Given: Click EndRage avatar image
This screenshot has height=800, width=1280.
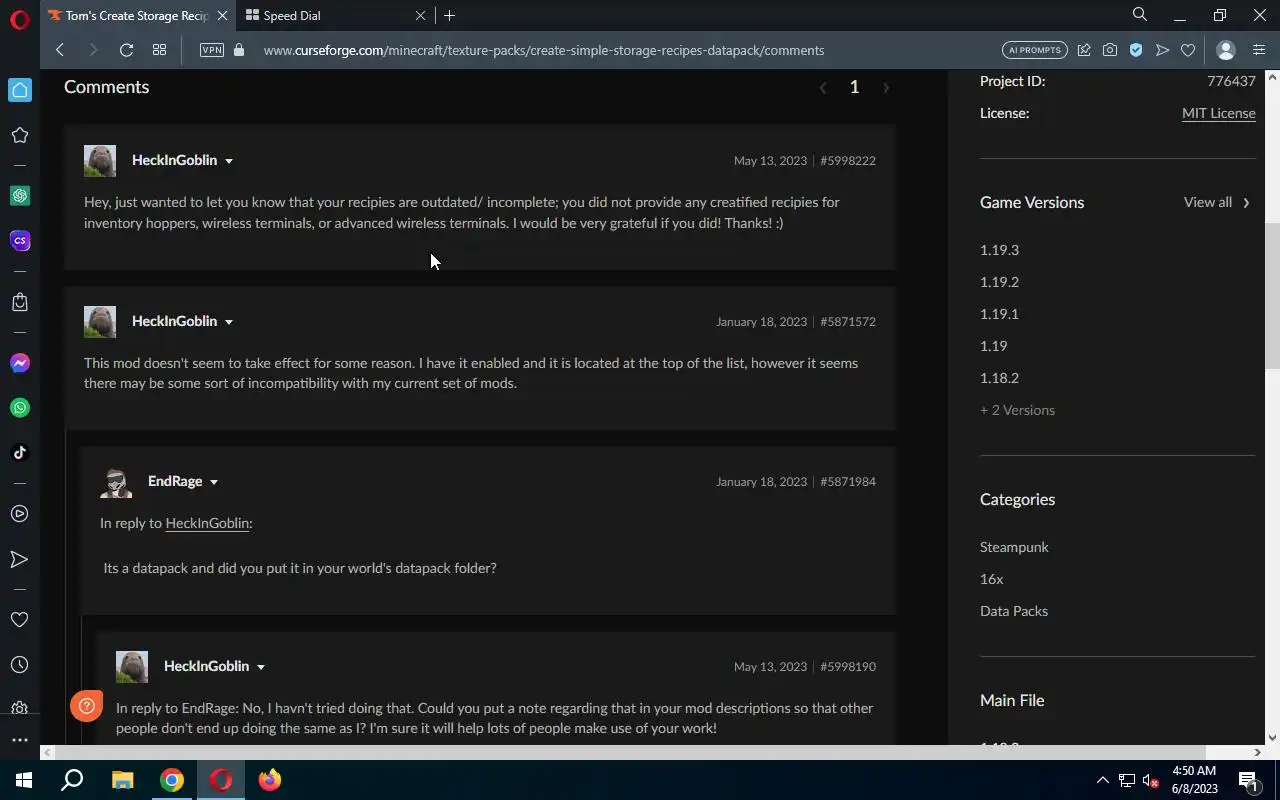Looking at the screenshot, I should pyautogui.click(x=116, y=482).
